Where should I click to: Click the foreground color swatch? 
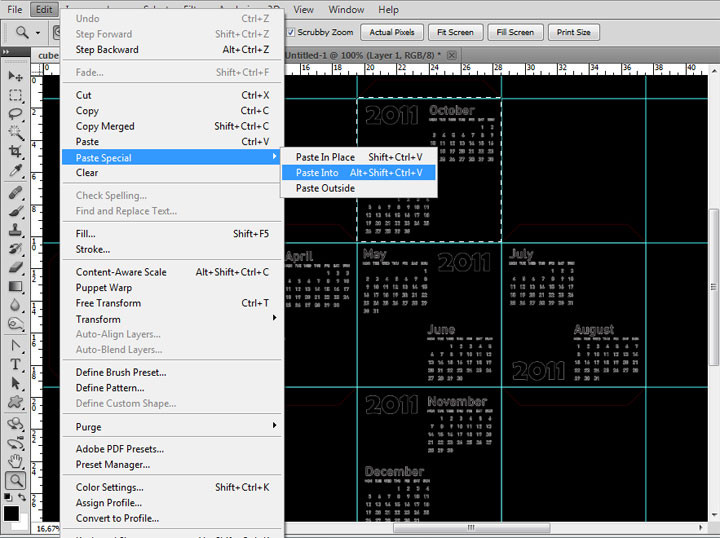pyautogui.click(x=11, y=513)
